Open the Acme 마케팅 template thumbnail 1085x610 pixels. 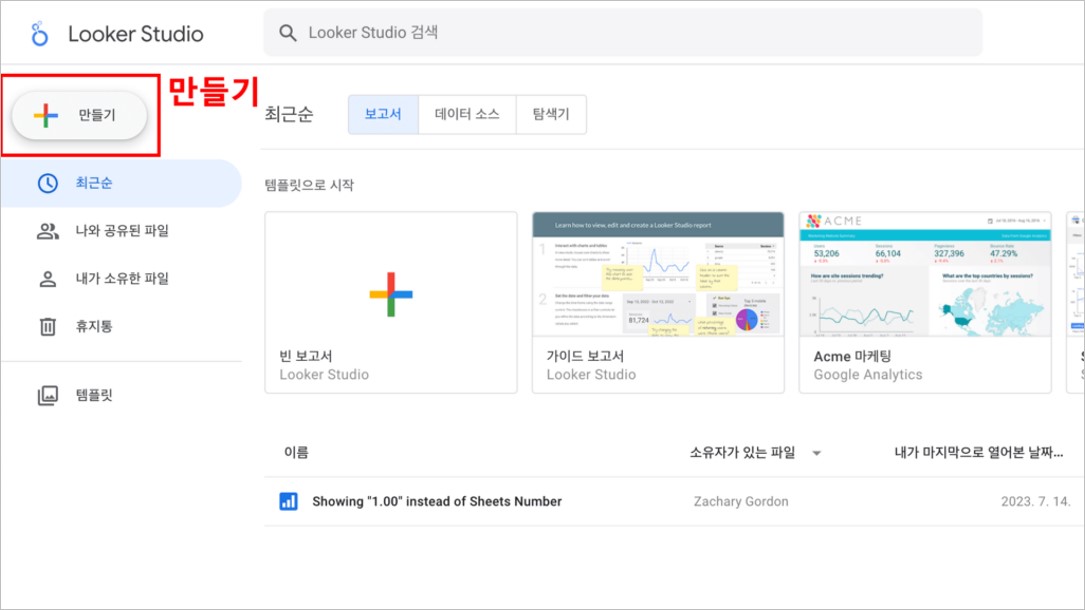pos(925,275)
